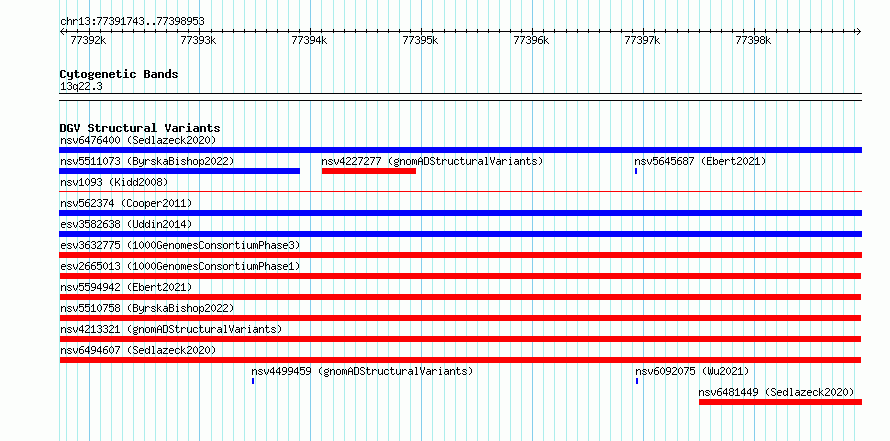Open nsv5510758 (ByrskaBishop2022) label

147,308
